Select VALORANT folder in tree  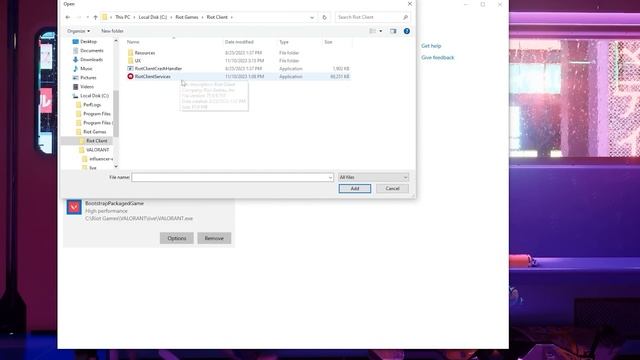97,150
